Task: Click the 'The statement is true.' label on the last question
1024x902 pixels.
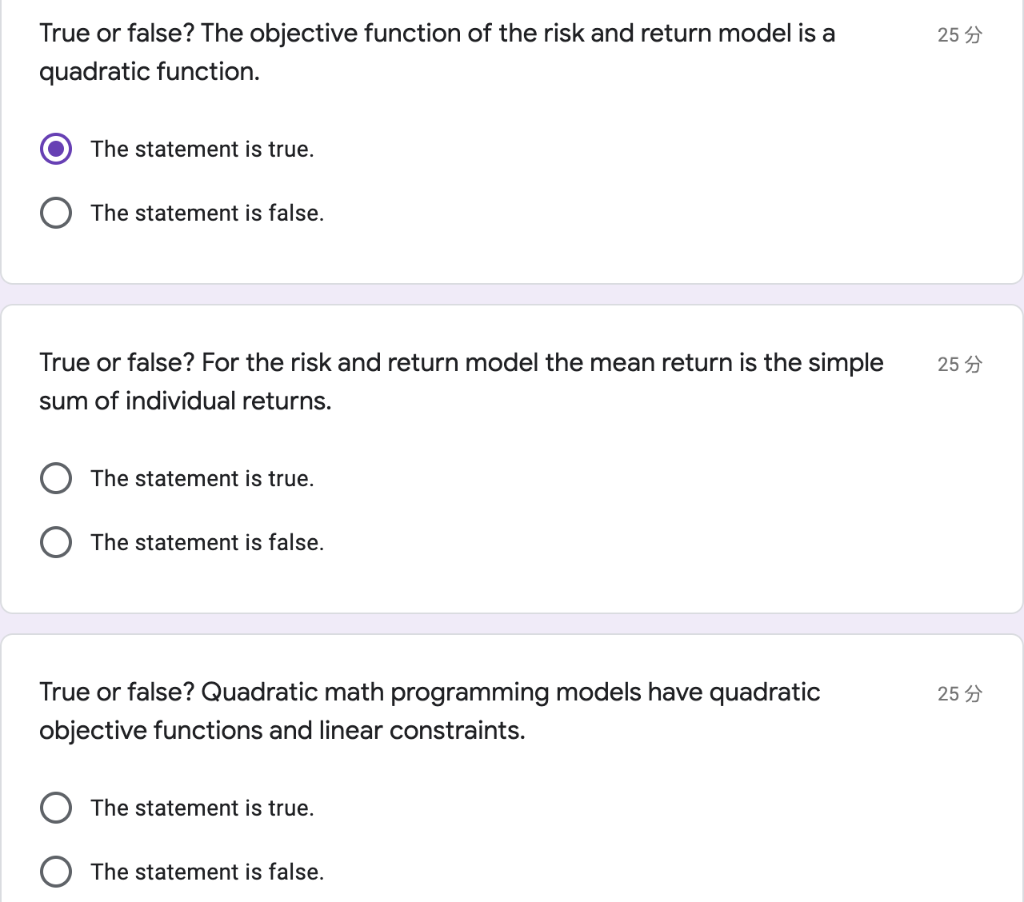Action: tap(201, 807)
